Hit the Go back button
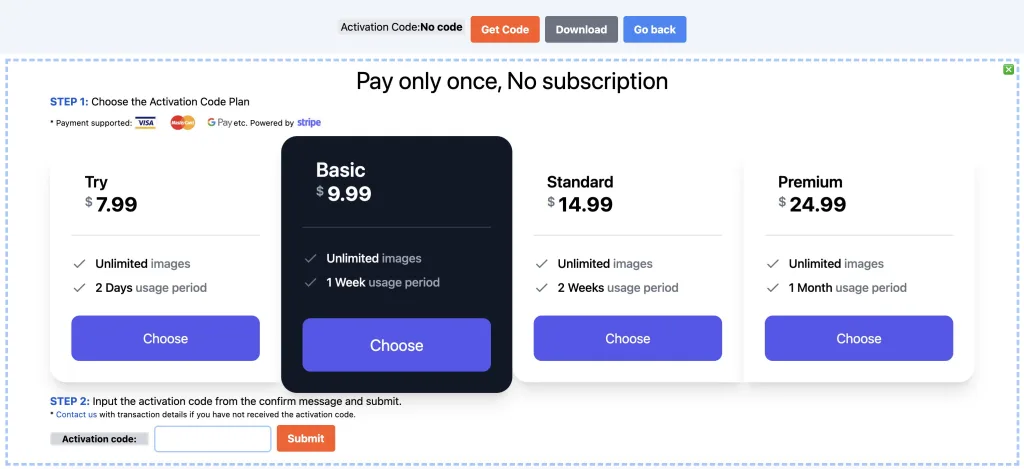The height and width of the screenshot is (469, 1024). click(654, 29)
